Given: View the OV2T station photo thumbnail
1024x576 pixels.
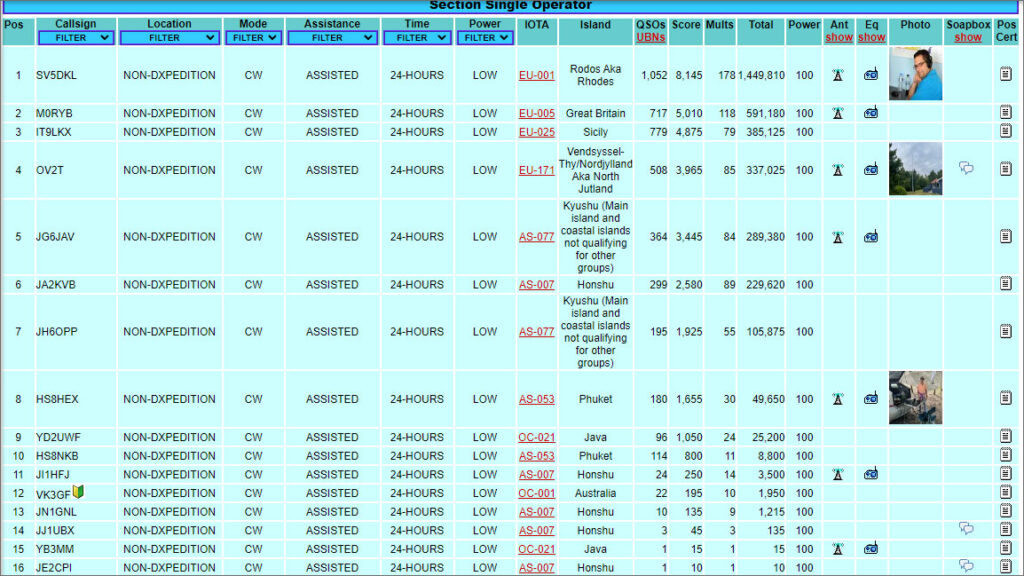Looking at the screenshot, I should 915,169.
